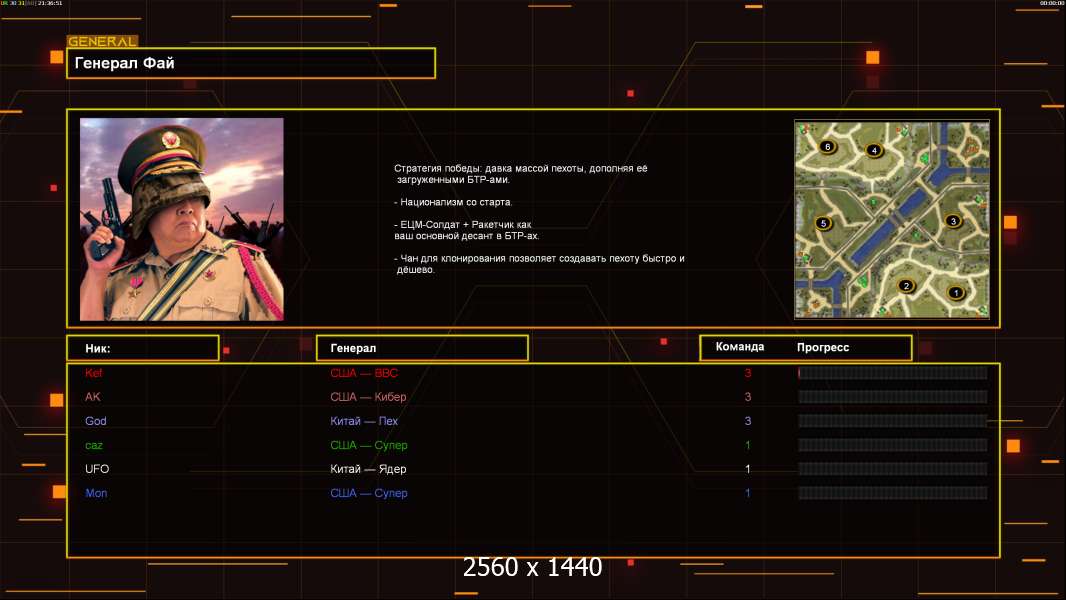Click start position marker 2 on the minimap
1066x600 pixels.
click(906, 285)
